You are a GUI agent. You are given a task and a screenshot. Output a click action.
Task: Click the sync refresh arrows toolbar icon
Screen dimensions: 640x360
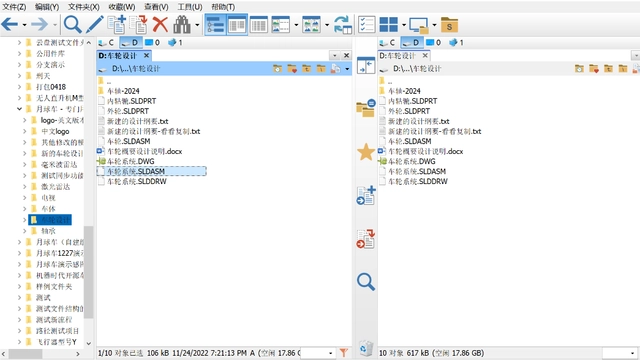pos(342,25)
